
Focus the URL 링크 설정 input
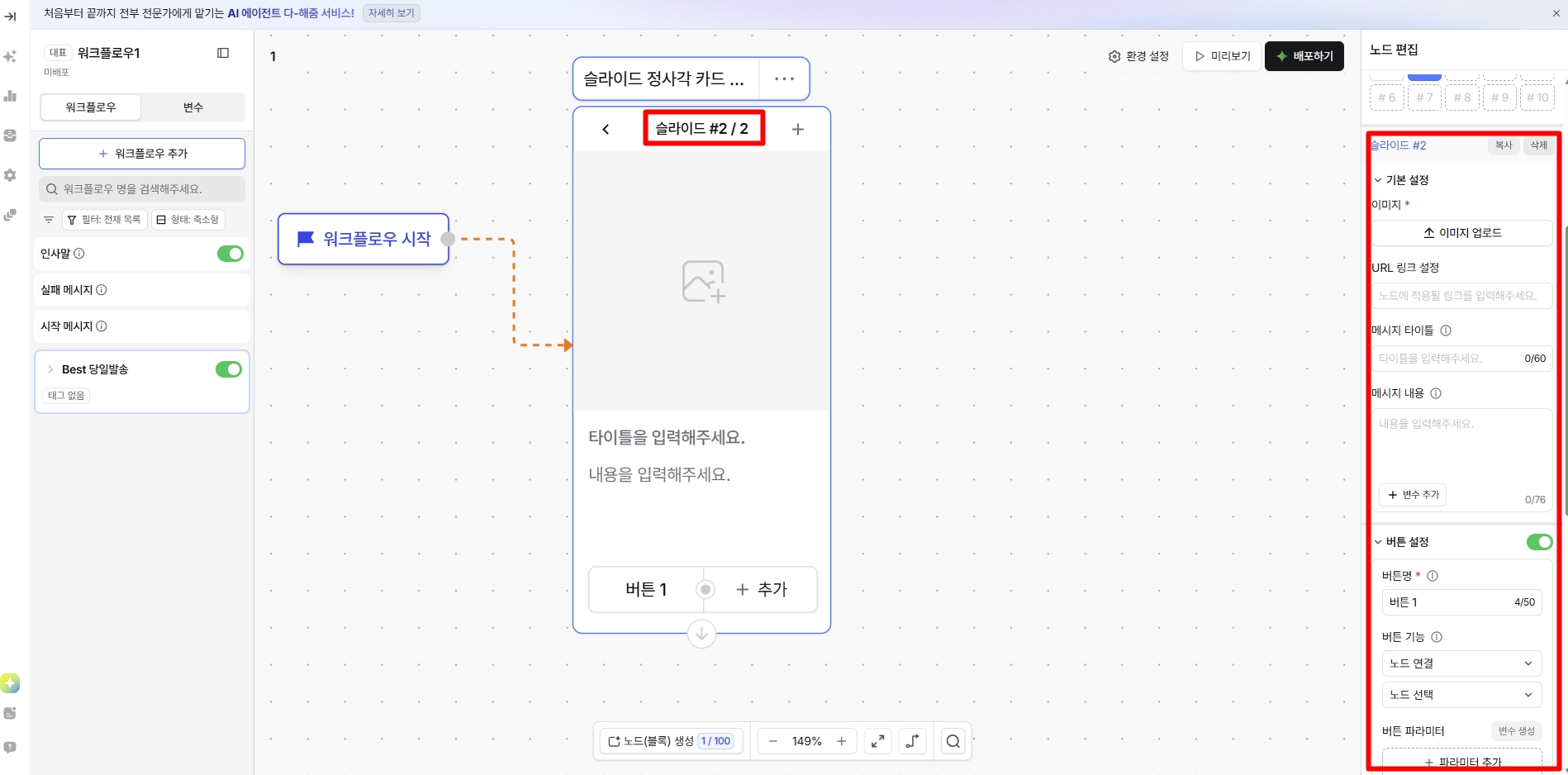click(1462, 296)
